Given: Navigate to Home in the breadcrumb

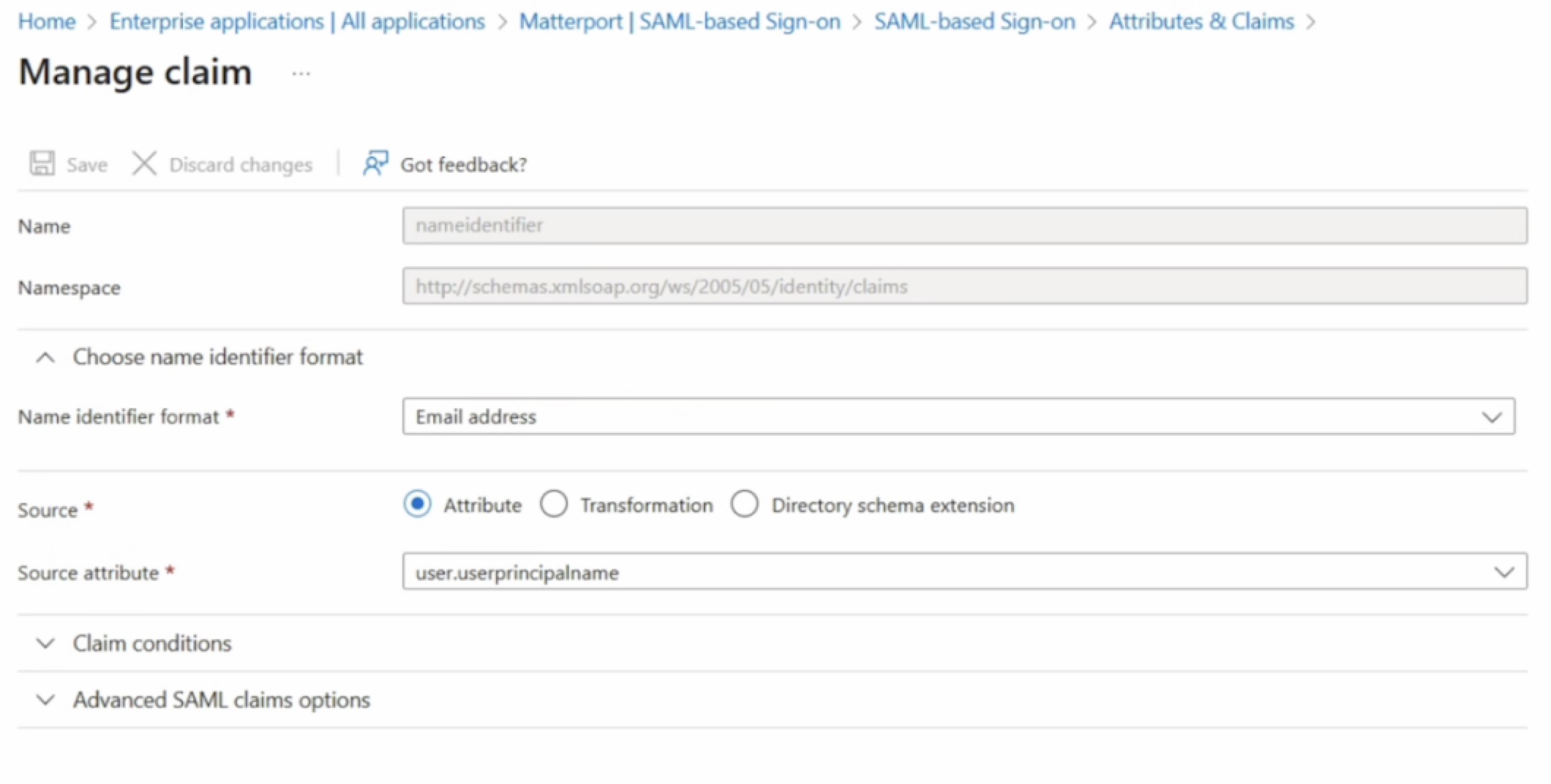Looking at the screenshot, I should (46, 21).
